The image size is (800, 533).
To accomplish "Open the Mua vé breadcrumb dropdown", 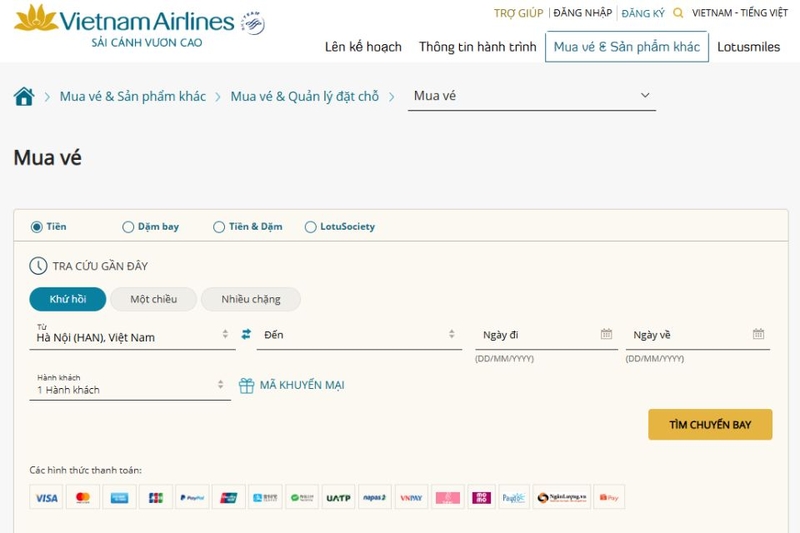I will point(532,96).
